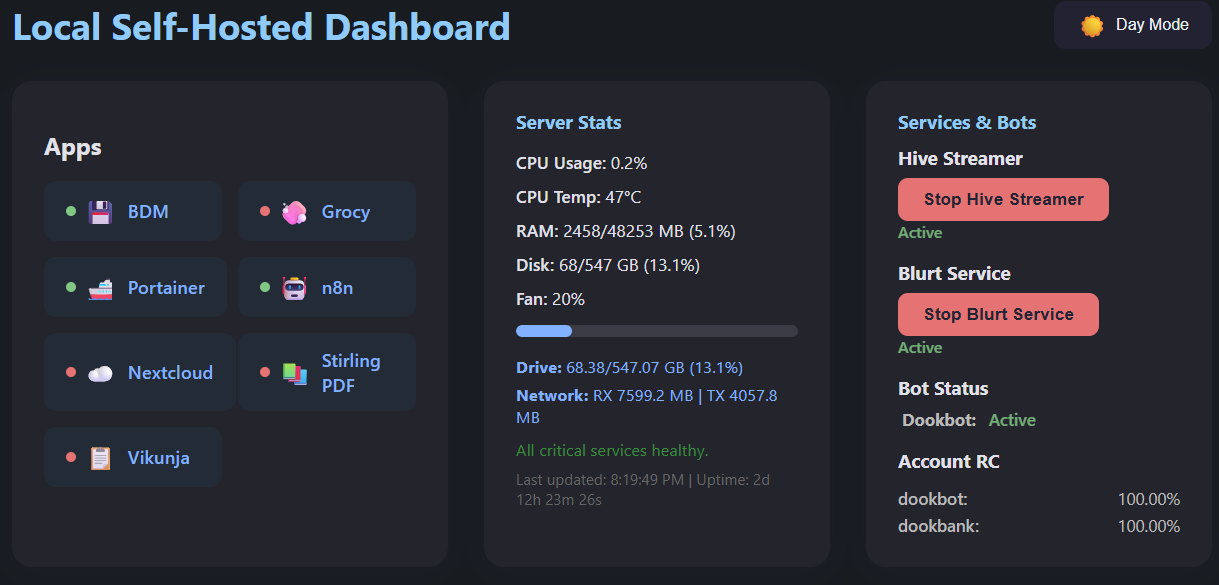Image resolution: width=1219 pixels, height=585 pixels.
Task: Click the Portainer ship icon
Action: (x=100, y=288)
